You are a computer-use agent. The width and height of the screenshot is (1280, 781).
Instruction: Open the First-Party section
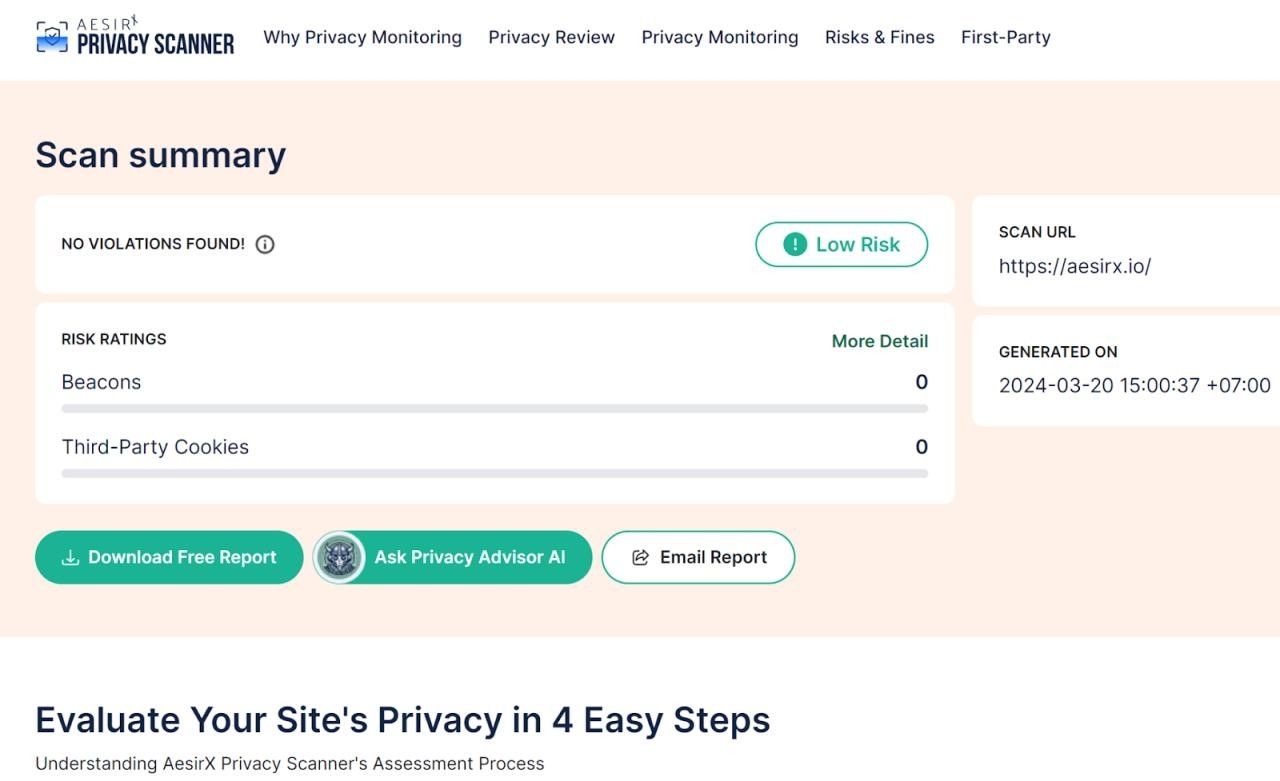click(x=1006, y=37)
